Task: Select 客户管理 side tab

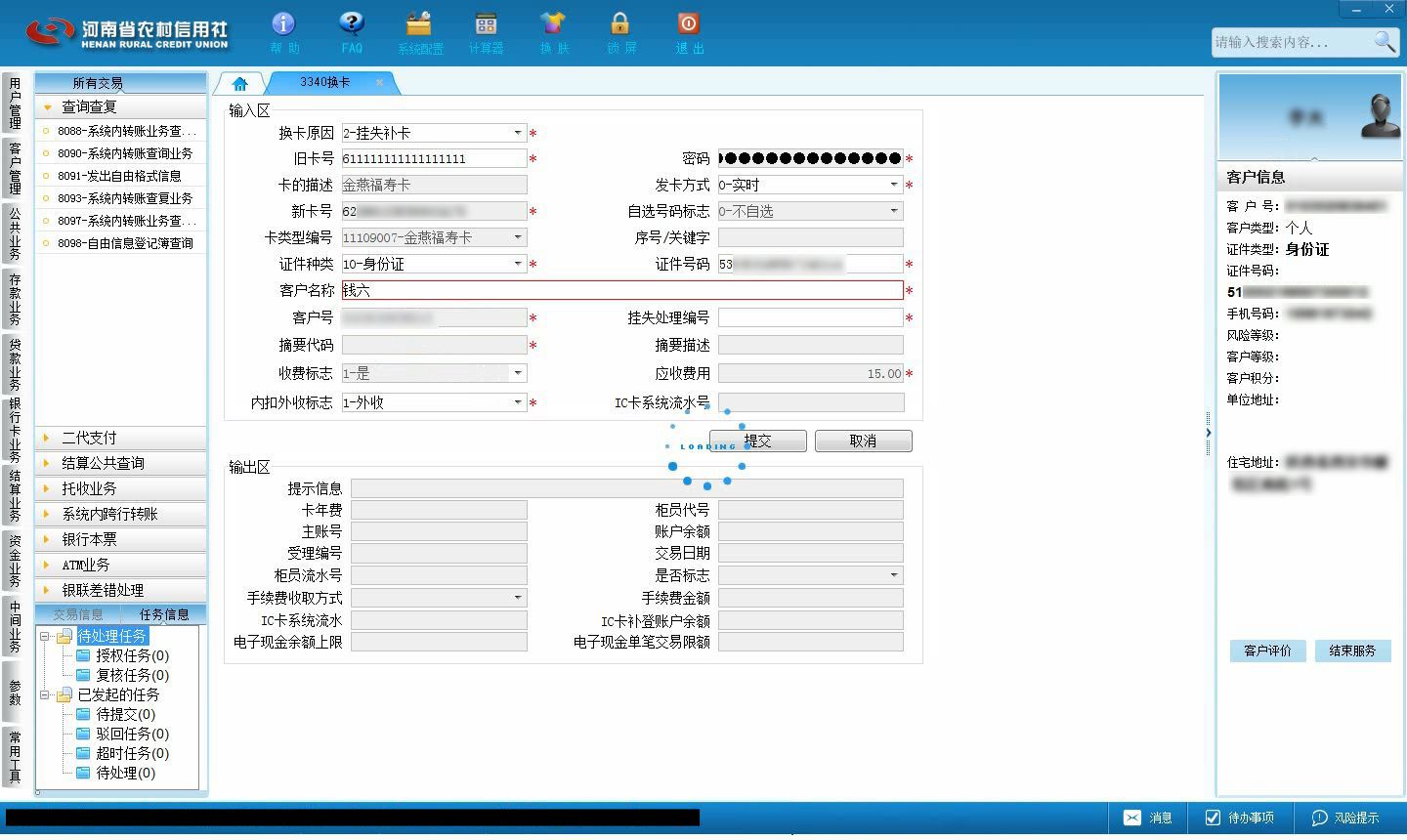Action: [x=15, y=168]
